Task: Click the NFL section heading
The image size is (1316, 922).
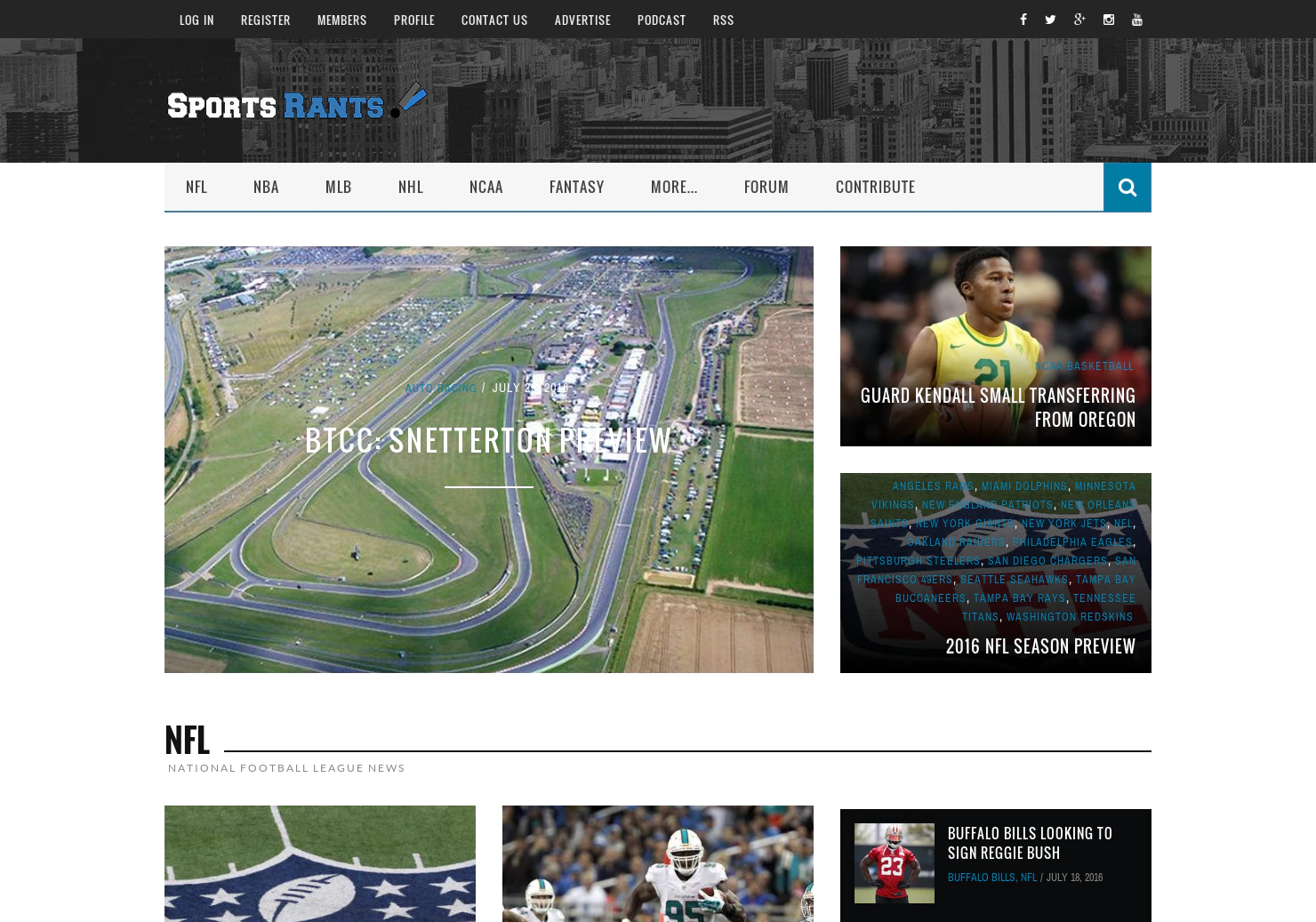Action: click(x=187, y=740)
